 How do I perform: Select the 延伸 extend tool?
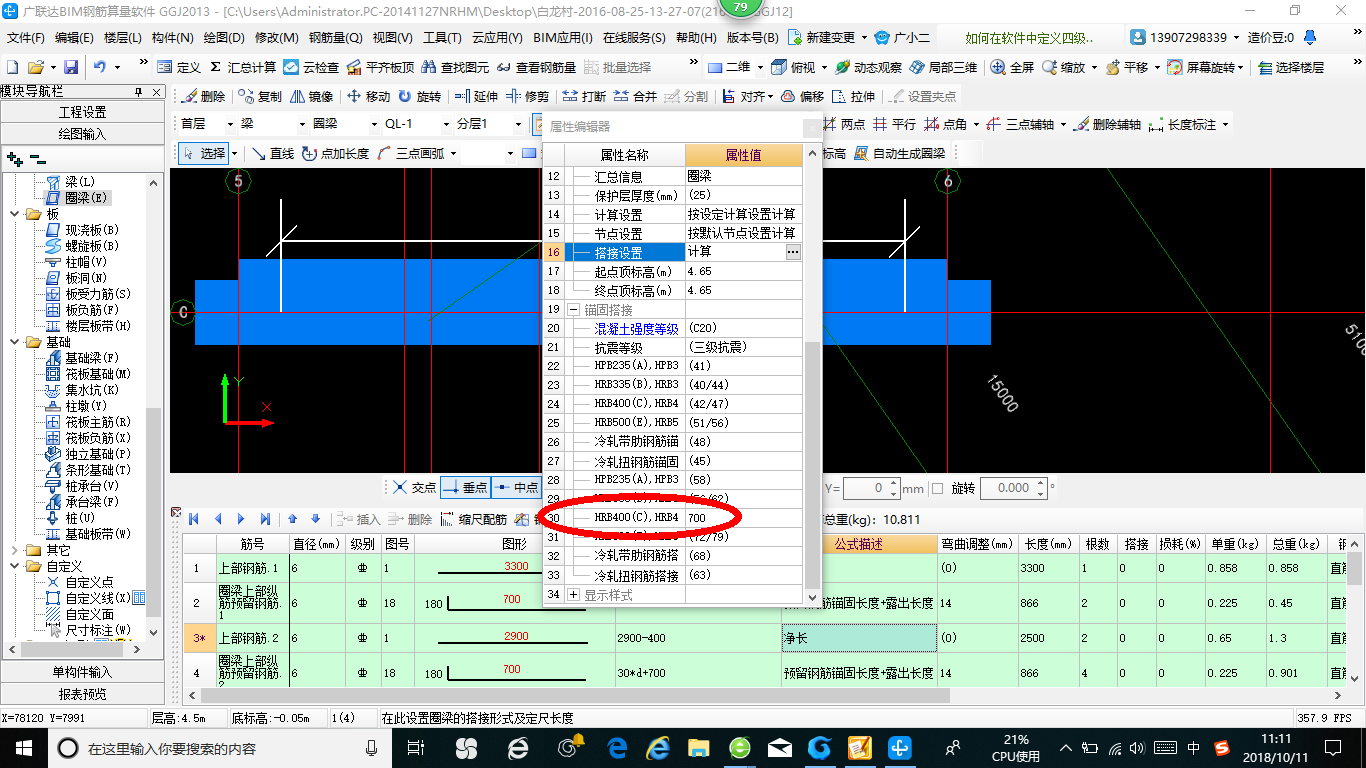(x=477, y=97)
